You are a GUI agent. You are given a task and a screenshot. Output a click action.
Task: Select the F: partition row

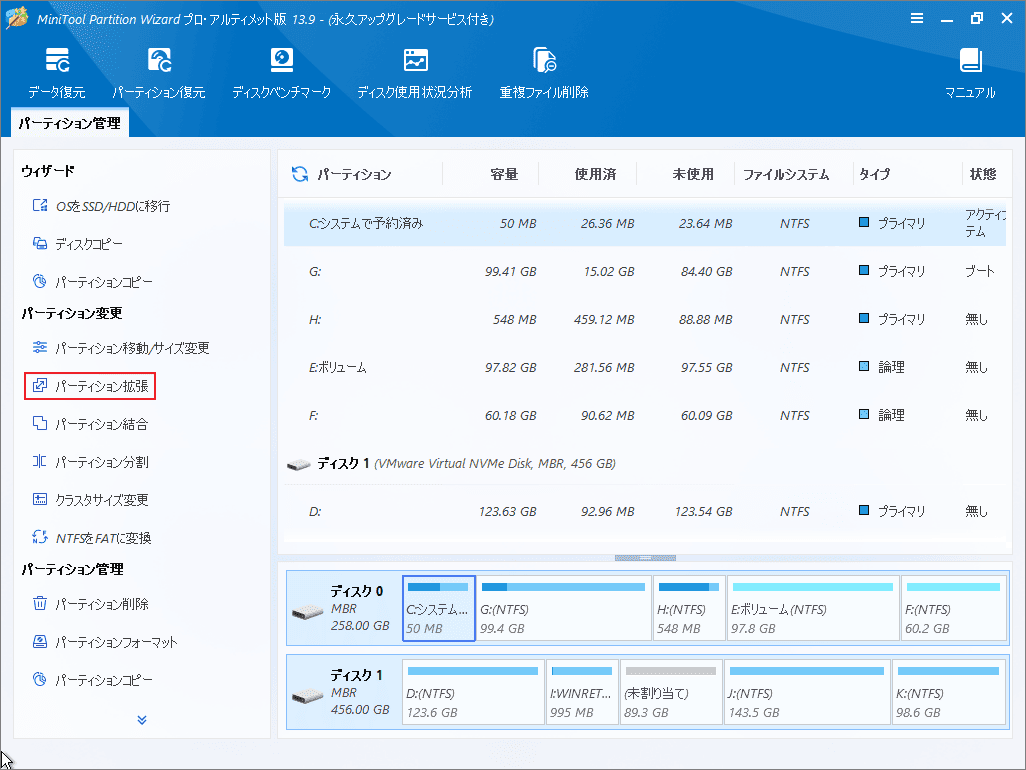click(645, 415)
